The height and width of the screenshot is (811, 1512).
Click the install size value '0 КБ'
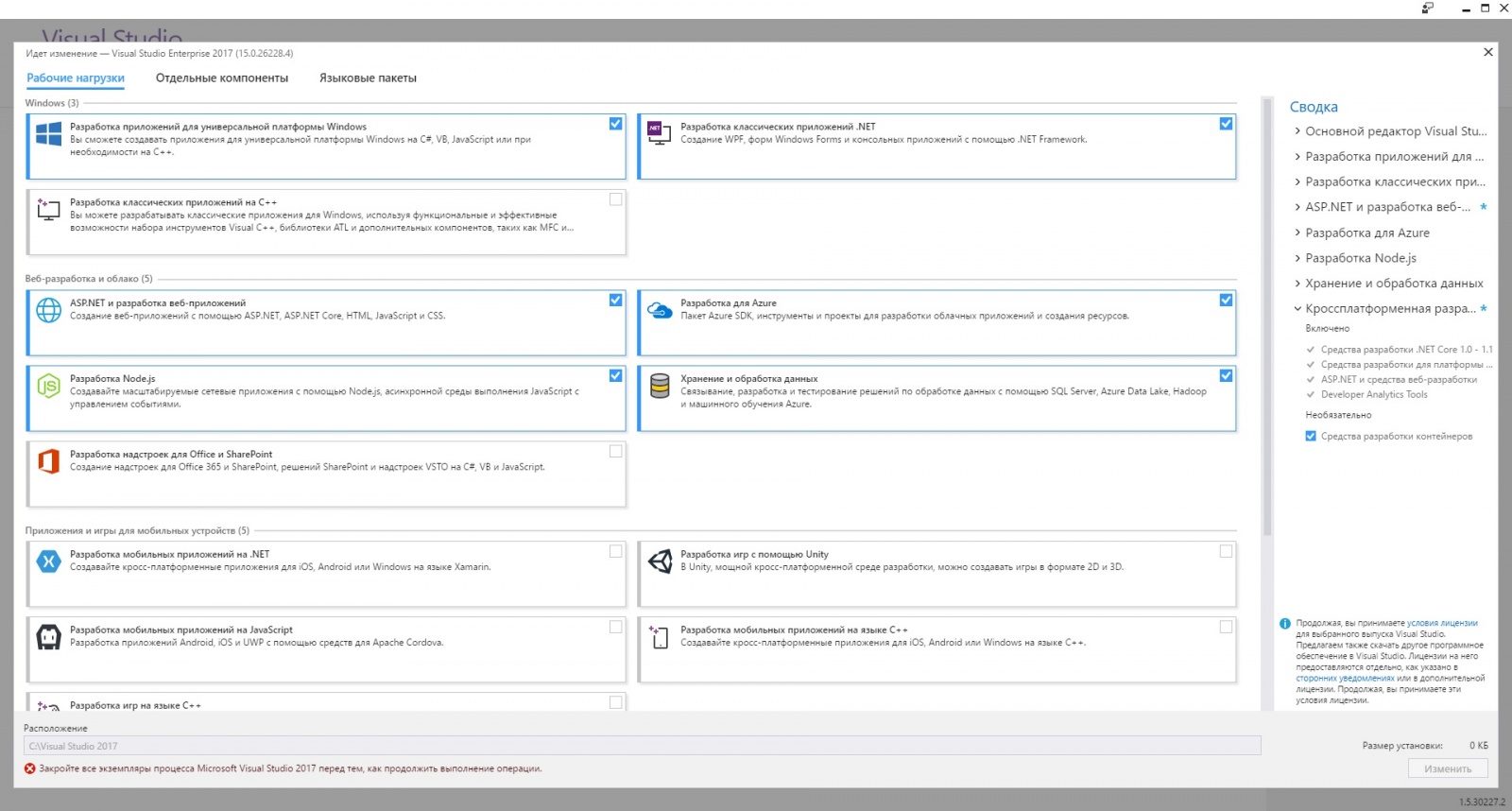pyautogui.click(x=1479, y=746)
